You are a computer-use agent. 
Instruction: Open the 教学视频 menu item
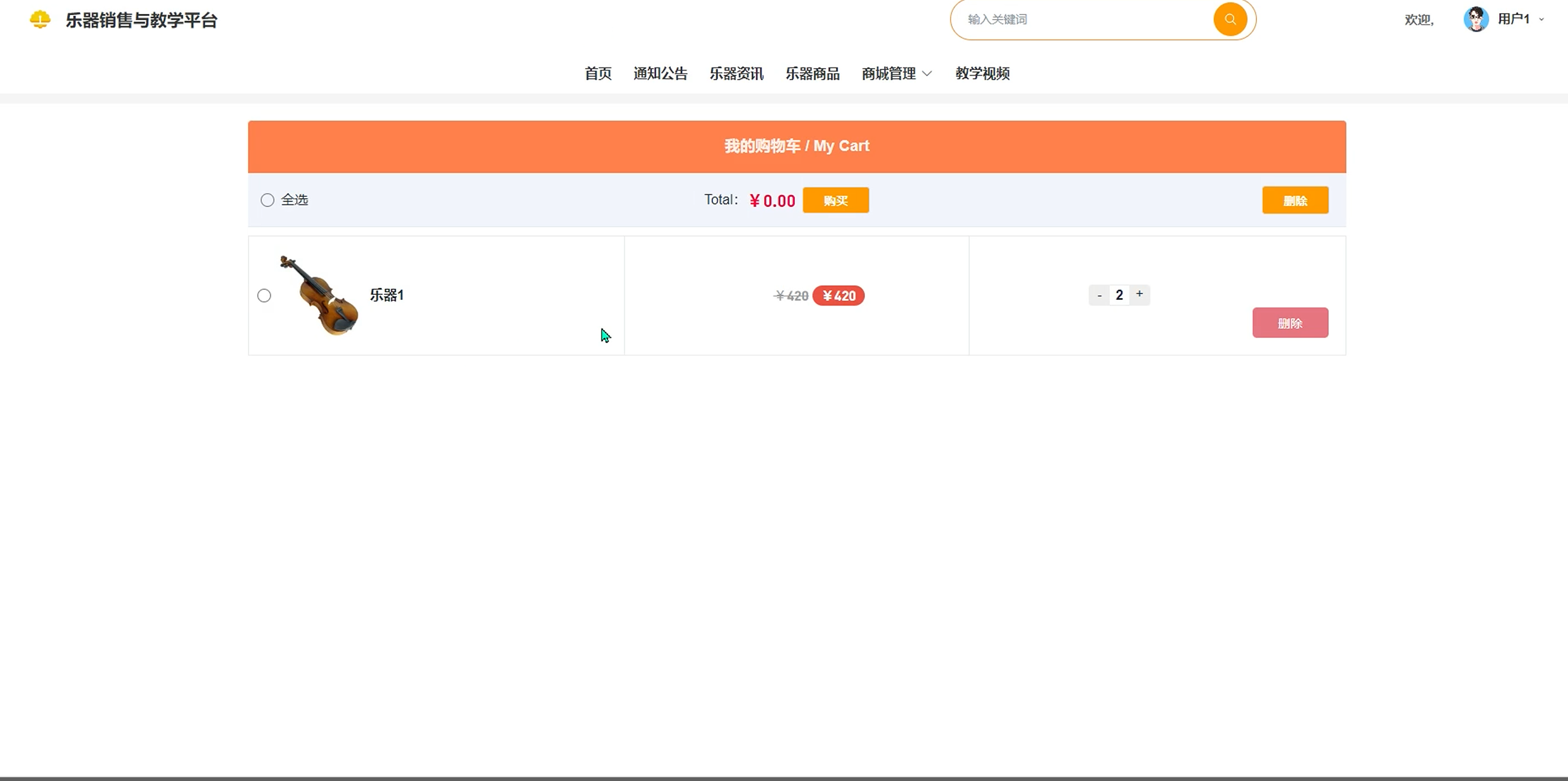coord(982,74)
